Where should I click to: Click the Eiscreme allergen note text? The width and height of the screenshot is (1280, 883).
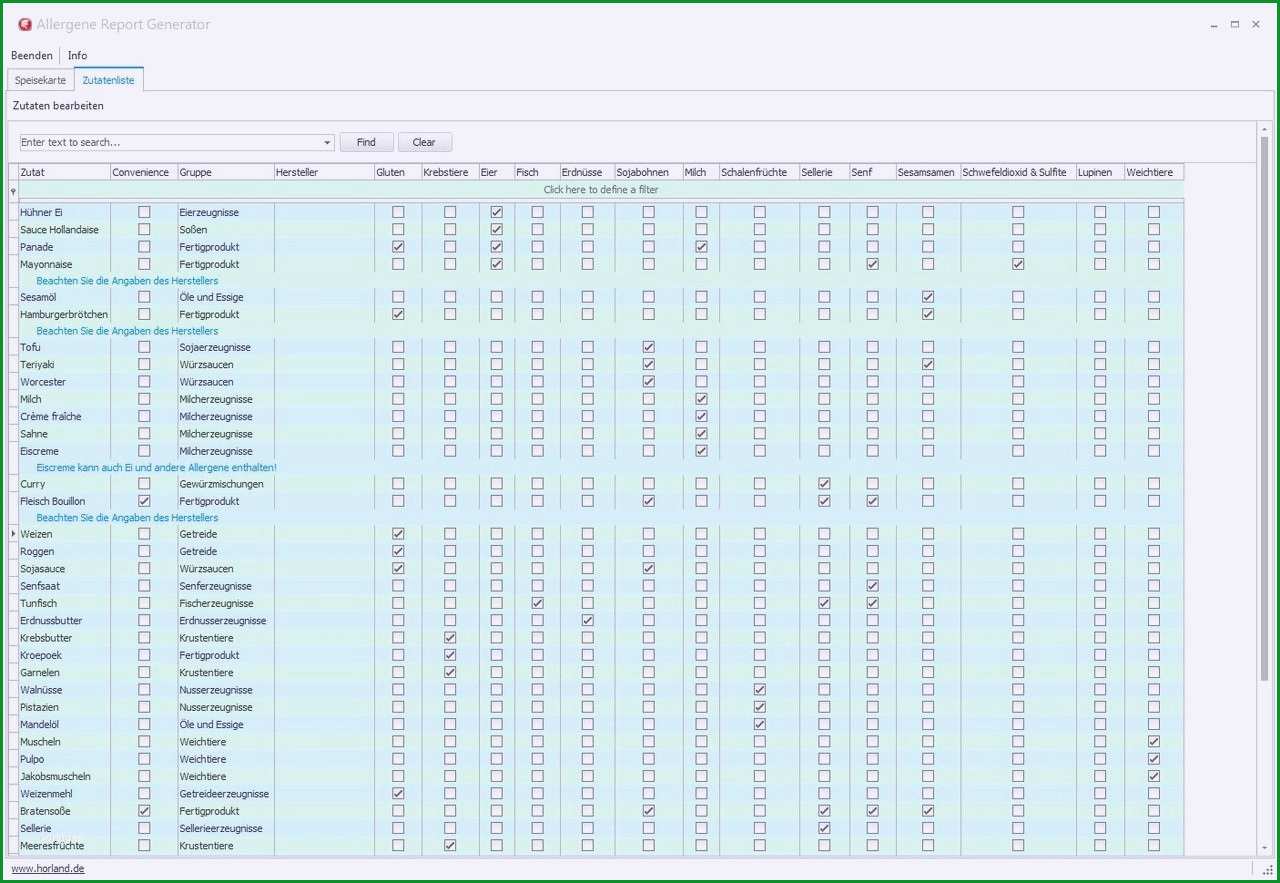(156, 467)
